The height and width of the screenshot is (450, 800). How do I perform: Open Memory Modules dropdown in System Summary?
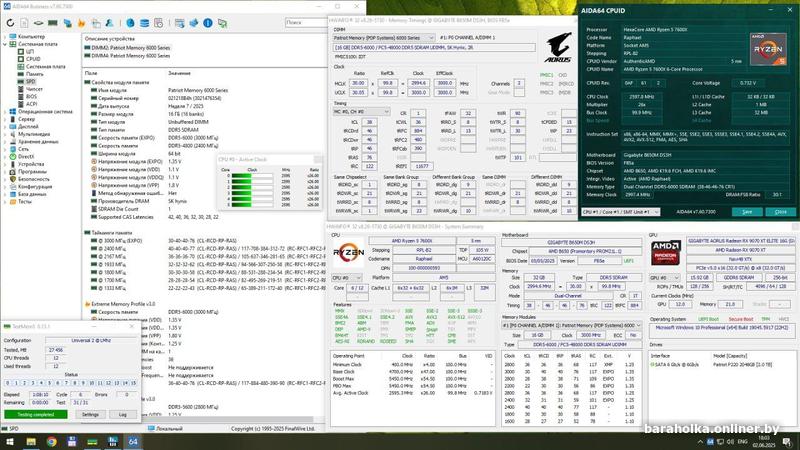(571, 325)
